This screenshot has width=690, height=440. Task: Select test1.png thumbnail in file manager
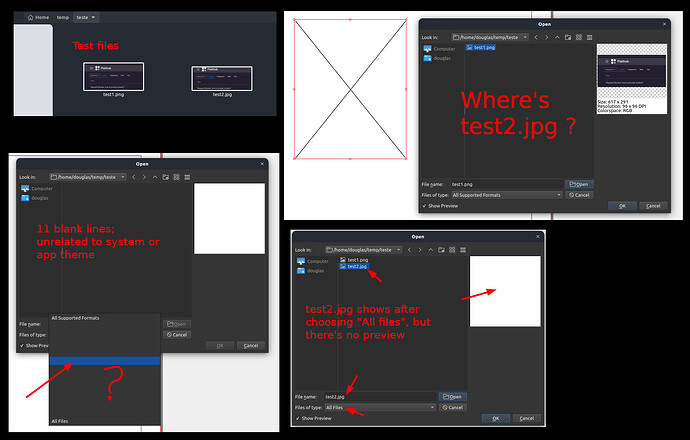coord(114,79)
